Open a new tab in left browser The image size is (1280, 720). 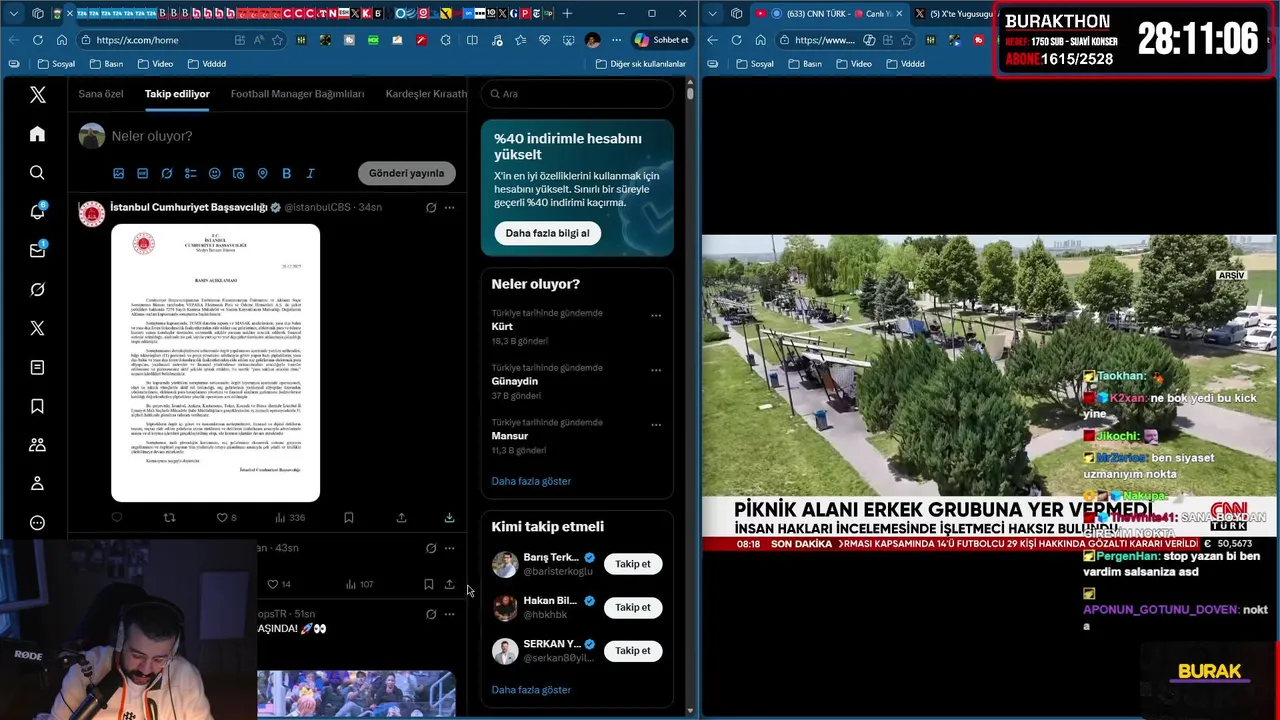(x=567, y=13)
